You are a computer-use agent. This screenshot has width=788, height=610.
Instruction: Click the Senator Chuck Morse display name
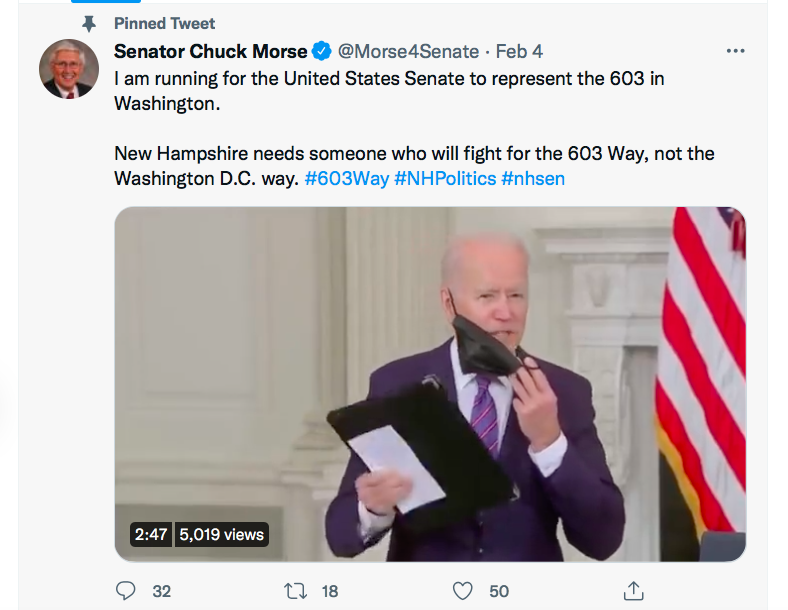tap(210, 51)
